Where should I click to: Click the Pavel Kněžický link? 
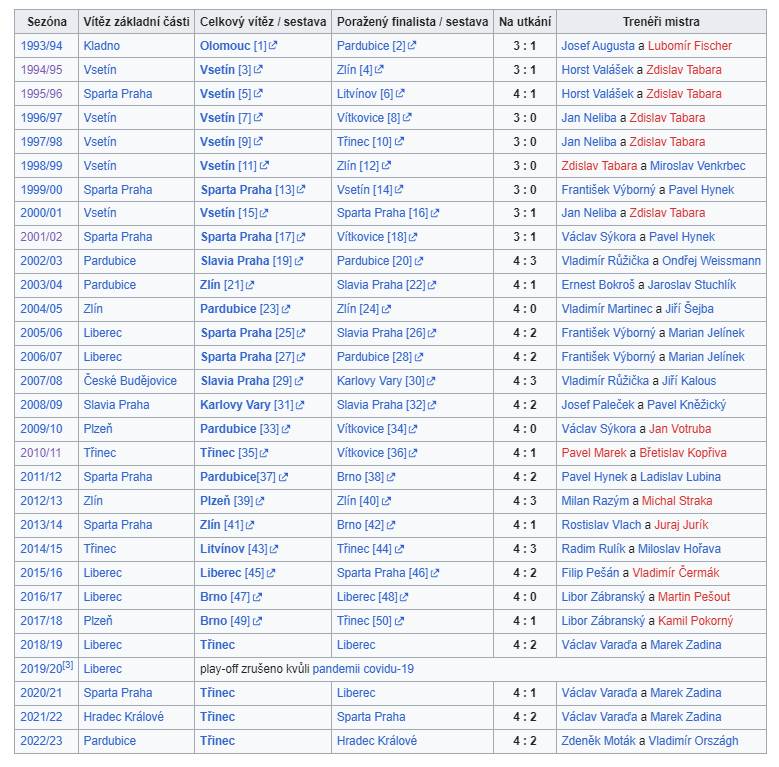point(686,405)
